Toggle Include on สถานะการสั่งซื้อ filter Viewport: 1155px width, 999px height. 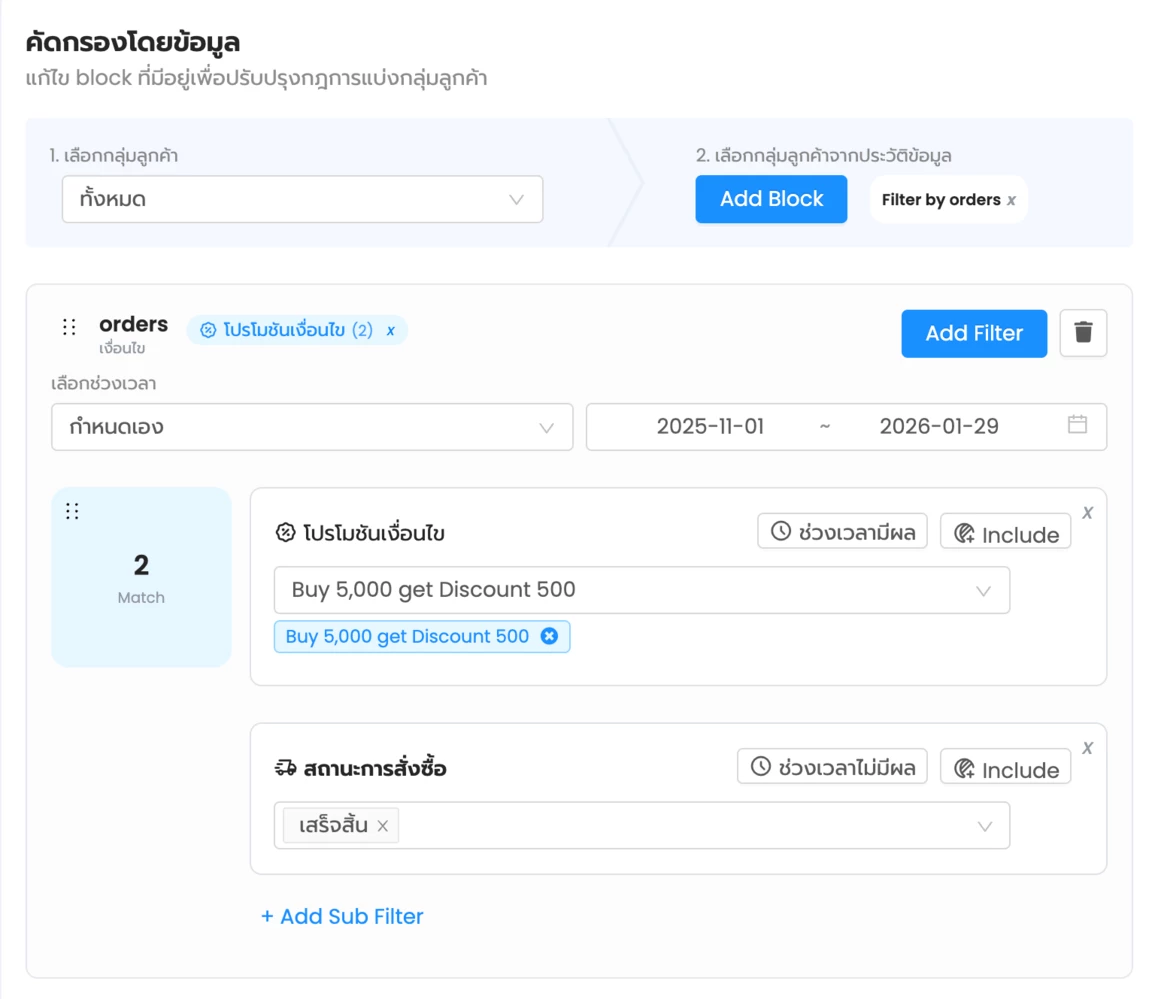tap(1005, 768)
